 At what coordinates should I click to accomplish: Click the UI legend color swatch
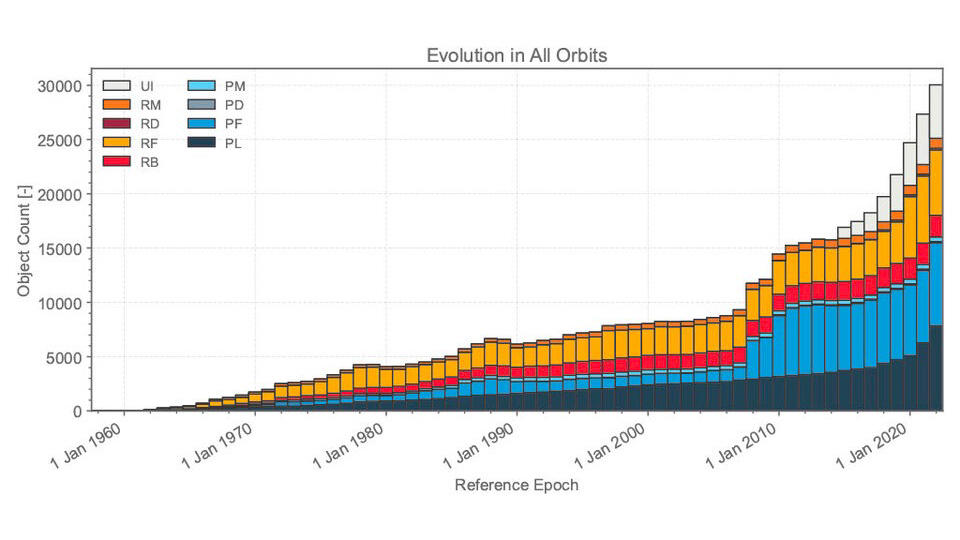click(x=116, y=86)
